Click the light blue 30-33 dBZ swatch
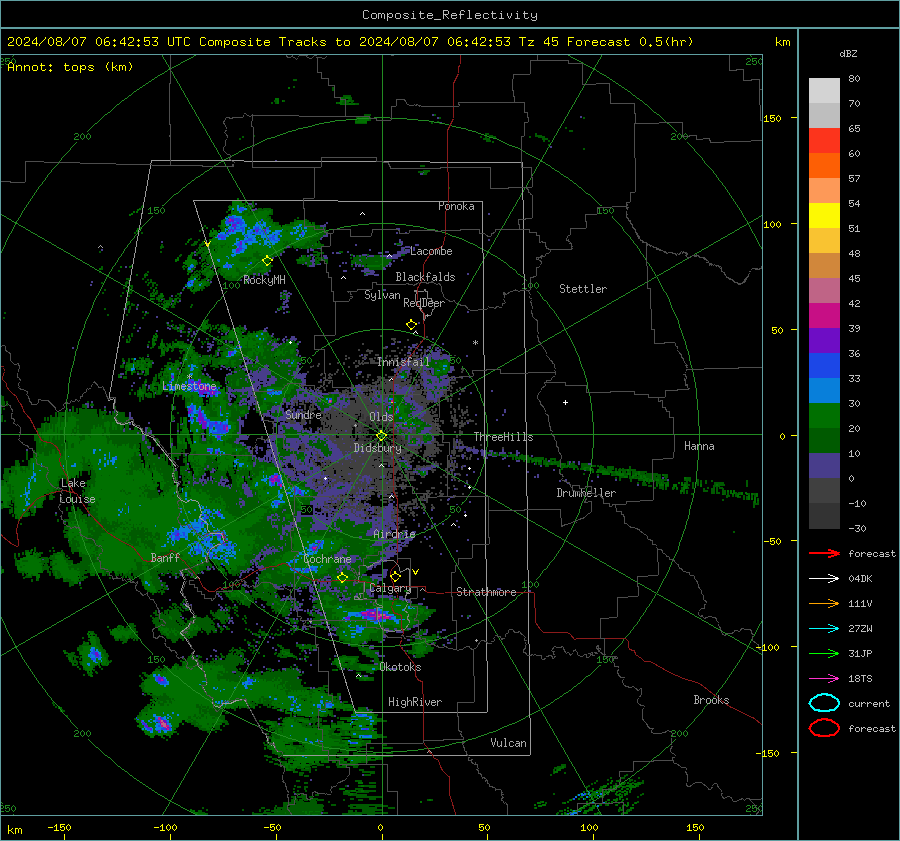Viewport: 900px width, 841px height. coord(824,390)
